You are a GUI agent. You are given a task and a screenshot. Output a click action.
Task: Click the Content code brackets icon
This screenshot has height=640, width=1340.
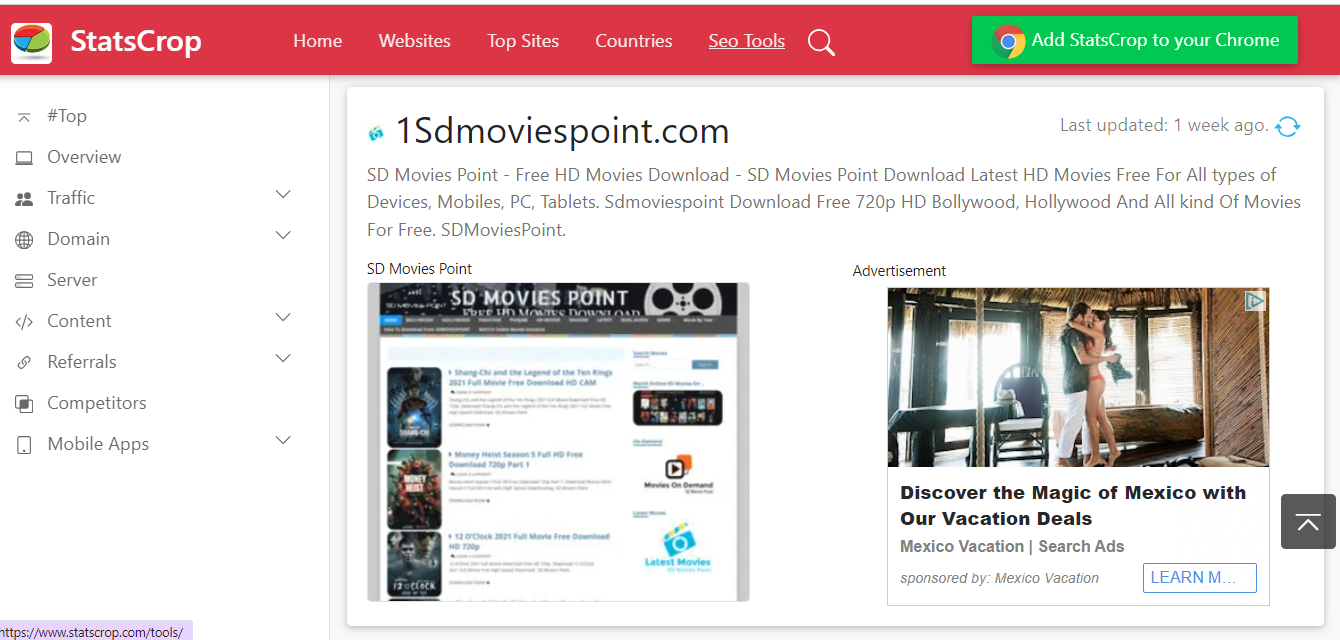coord(24,322)
